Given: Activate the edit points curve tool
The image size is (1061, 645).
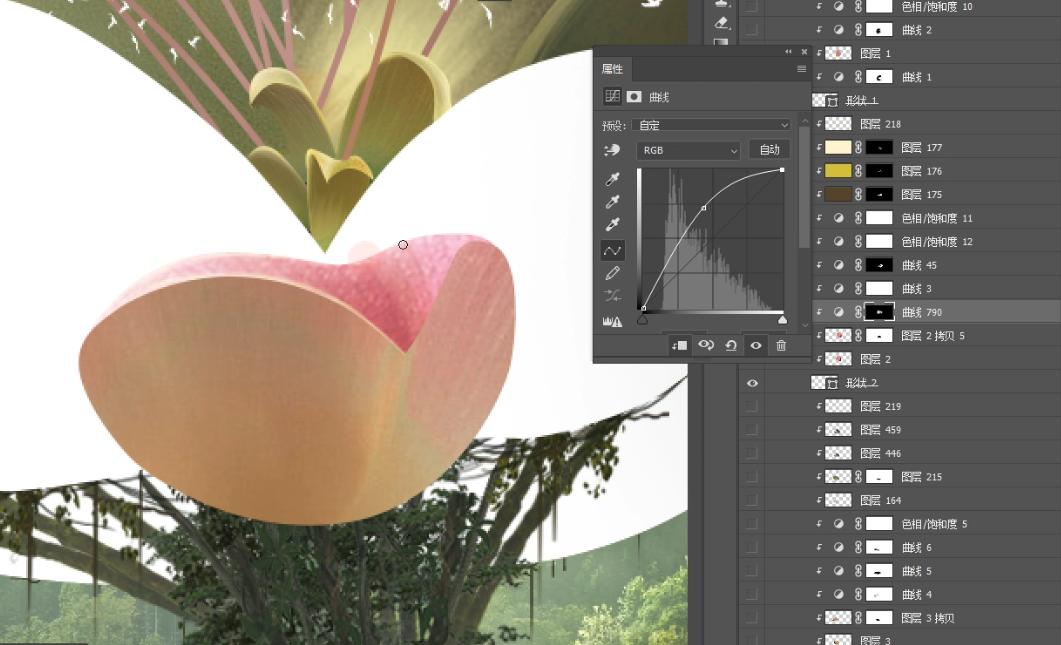Looking at the screenshot, I should pyautogui.click(x=613, y=250).
